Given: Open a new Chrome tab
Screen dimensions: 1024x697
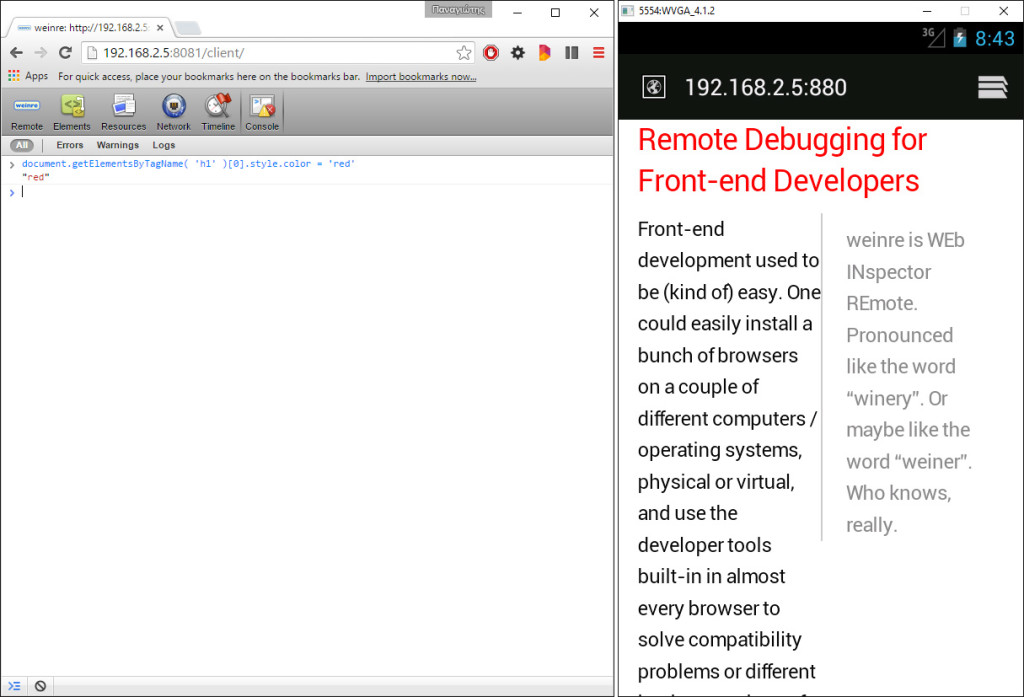Looking at the screenshot, I should pos(188,28).
